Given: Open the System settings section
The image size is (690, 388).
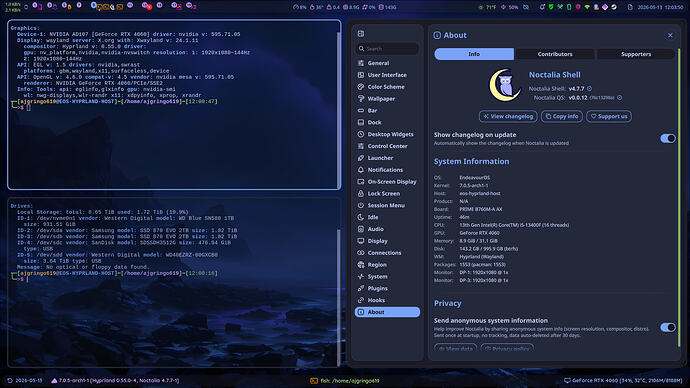Looking at the screenshot, I should point(387,277).
